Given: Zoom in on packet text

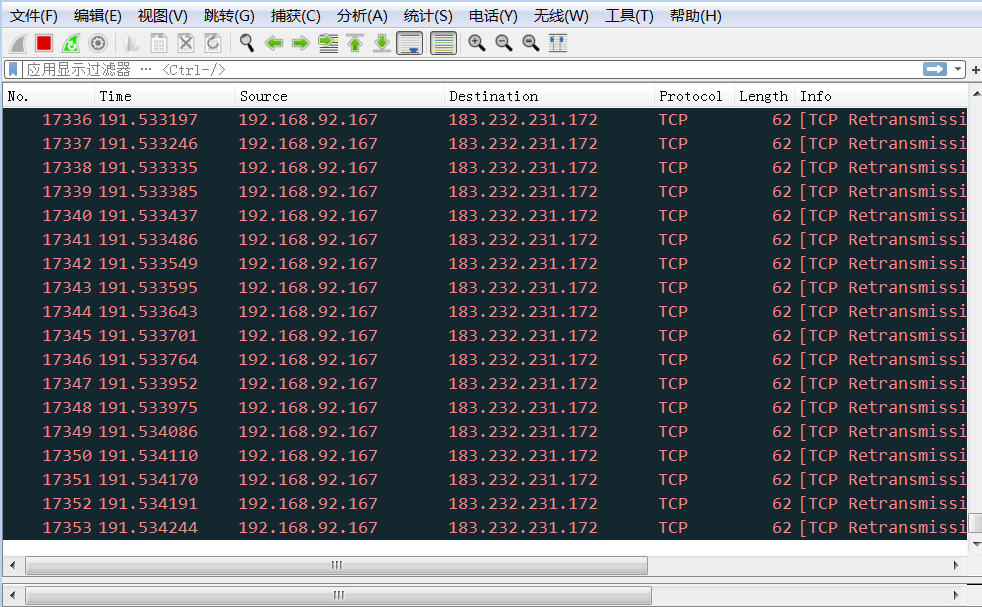Looking at the screenshot, I should [x=477, y=43].
